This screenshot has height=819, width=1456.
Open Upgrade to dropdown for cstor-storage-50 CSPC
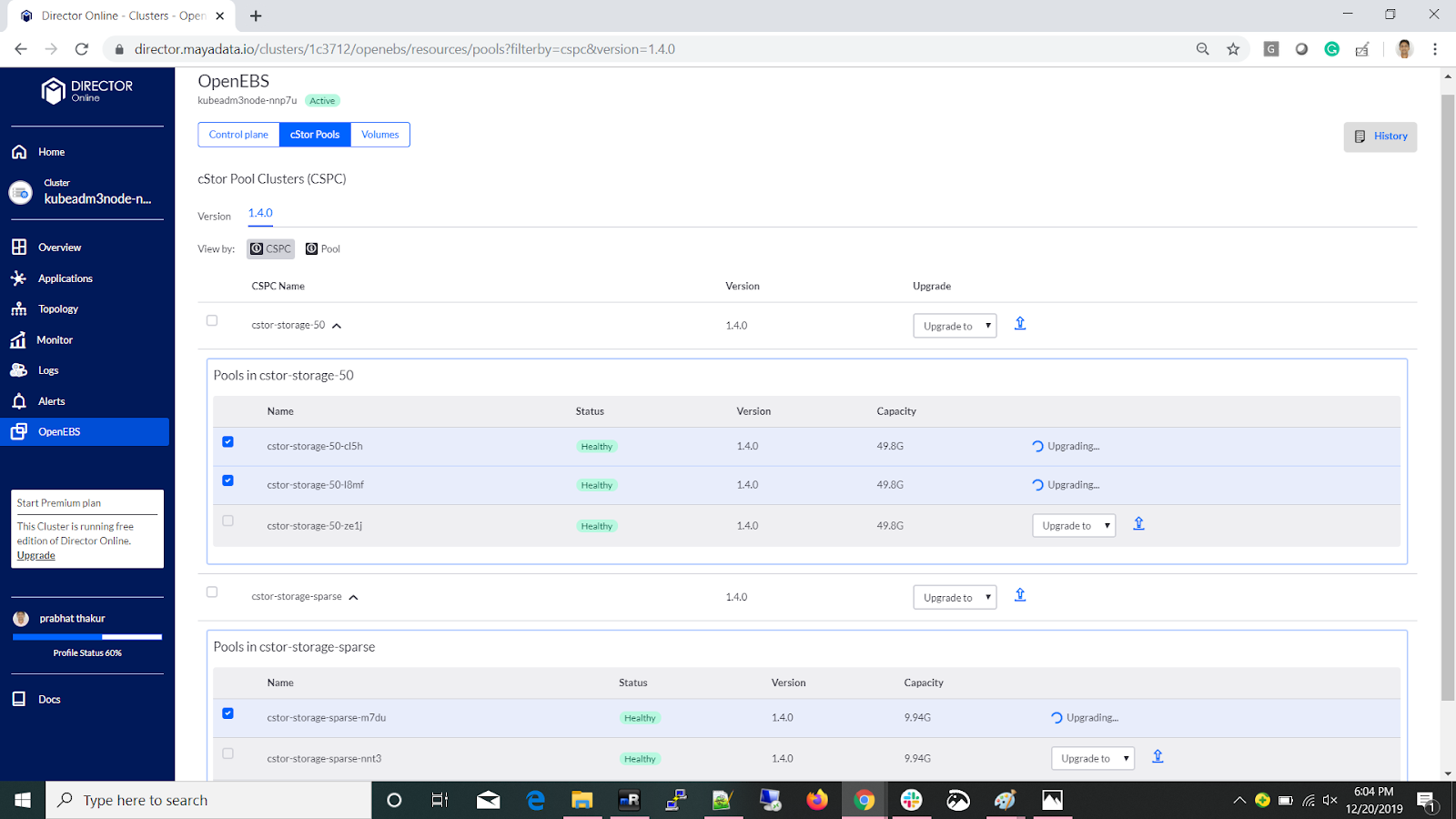[x=955, y=326]
